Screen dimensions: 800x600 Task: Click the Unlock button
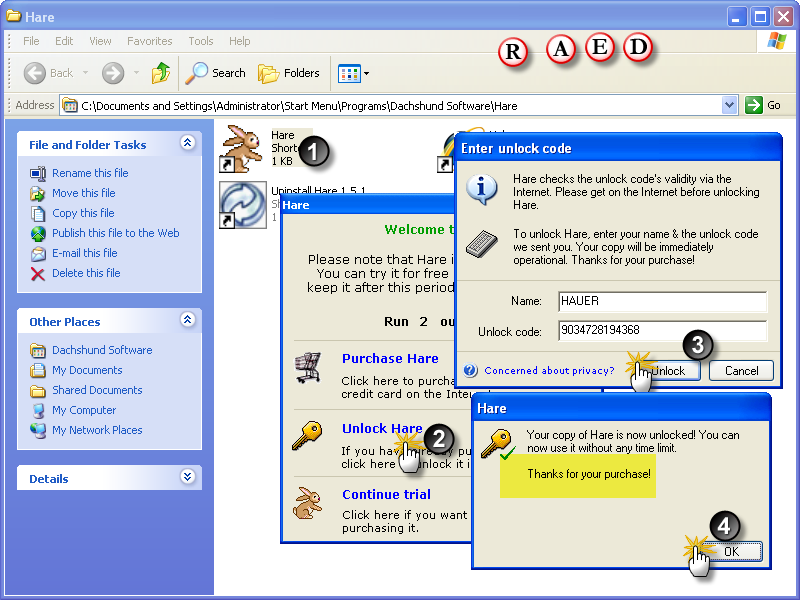click(x=667, y=371)
